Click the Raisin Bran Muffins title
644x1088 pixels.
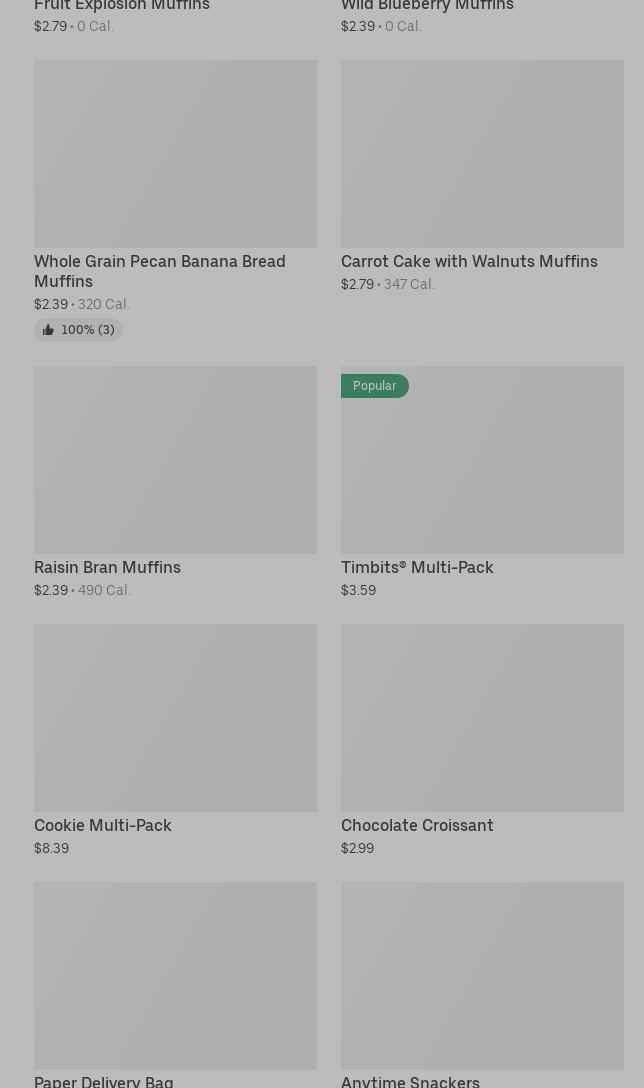click(107, 568)
